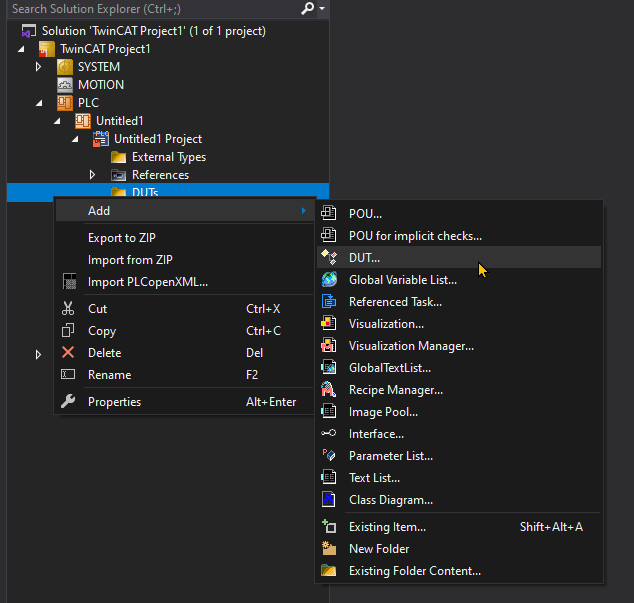Click the Copy pages icon
634x603 pixels.
(68, 330)
